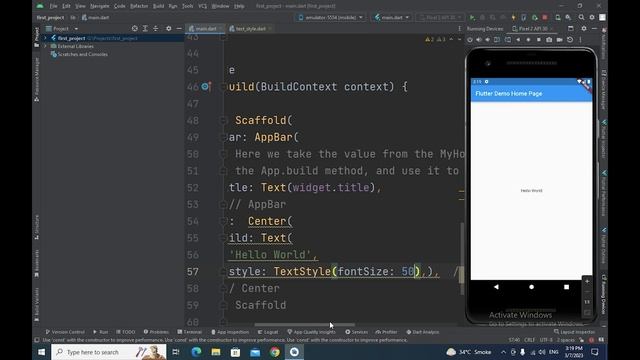
Task: Open the Refactor menu
Action: (139, 6)
